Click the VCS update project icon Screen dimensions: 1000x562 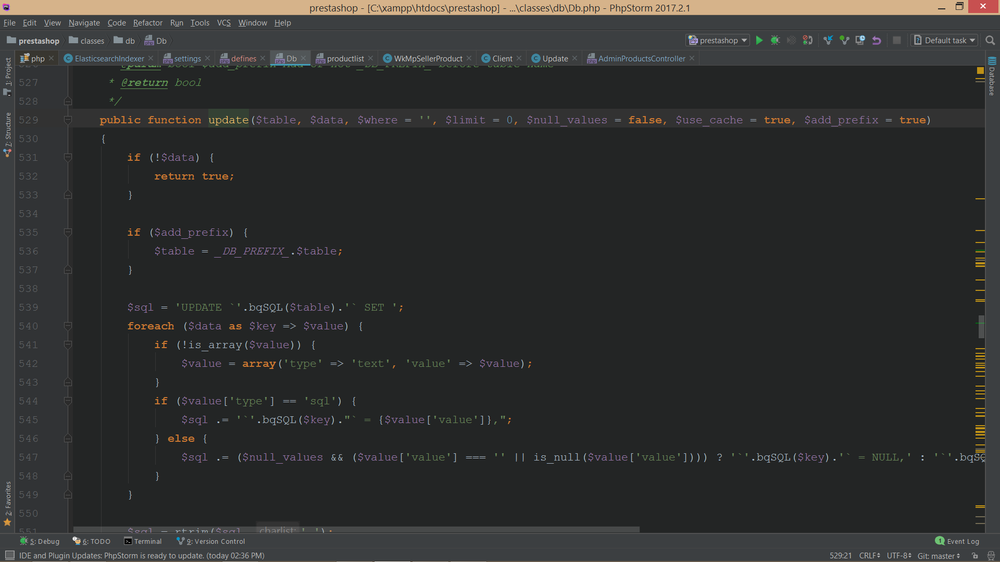point(828,41)
